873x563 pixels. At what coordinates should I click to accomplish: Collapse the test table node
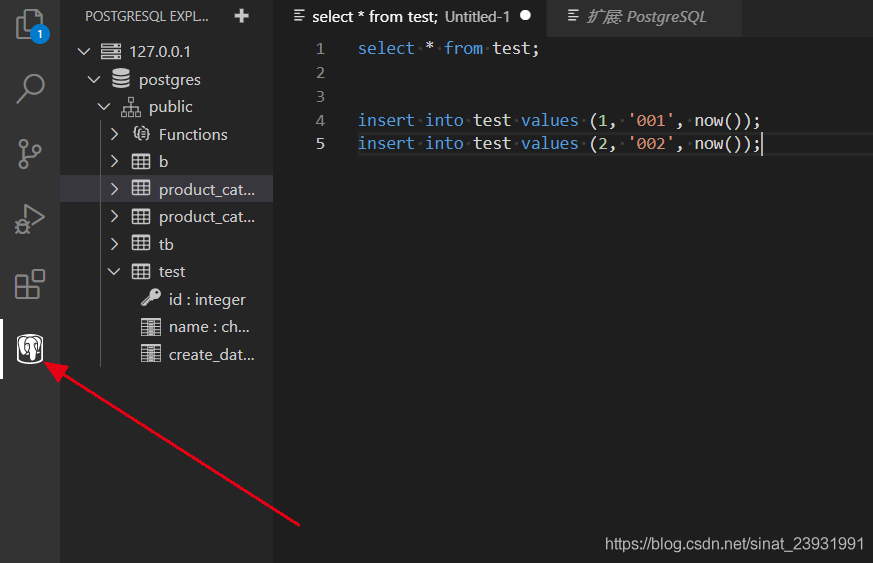114,271
